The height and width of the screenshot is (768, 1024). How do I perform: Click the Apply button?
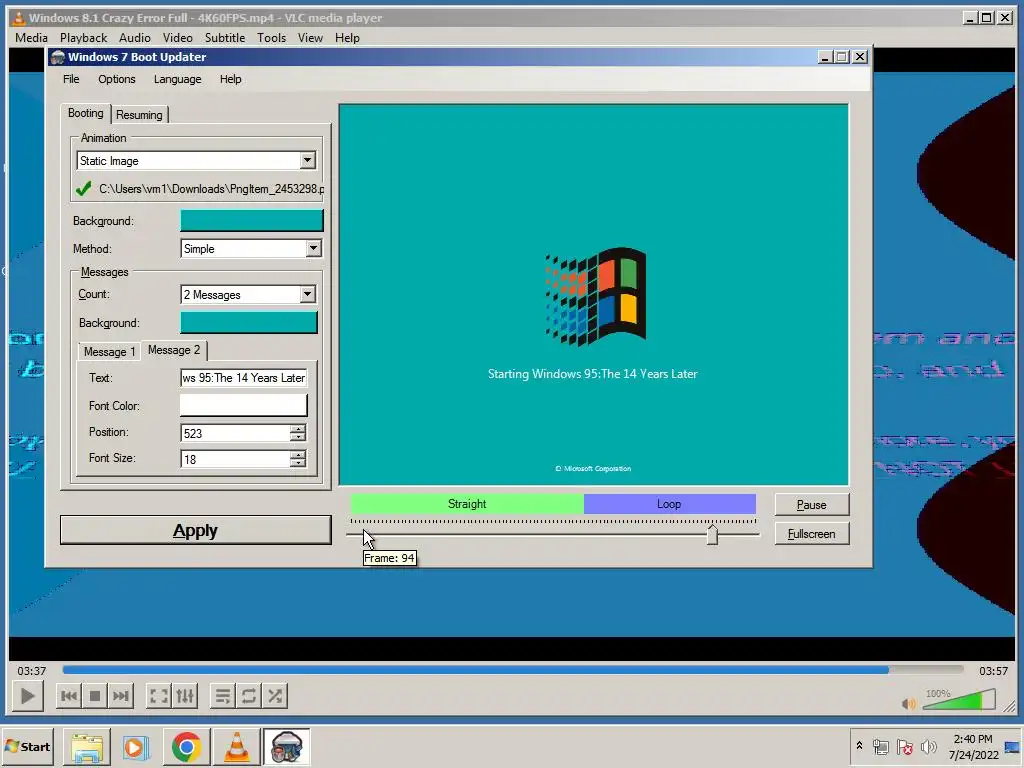click(x=195, y=530)
